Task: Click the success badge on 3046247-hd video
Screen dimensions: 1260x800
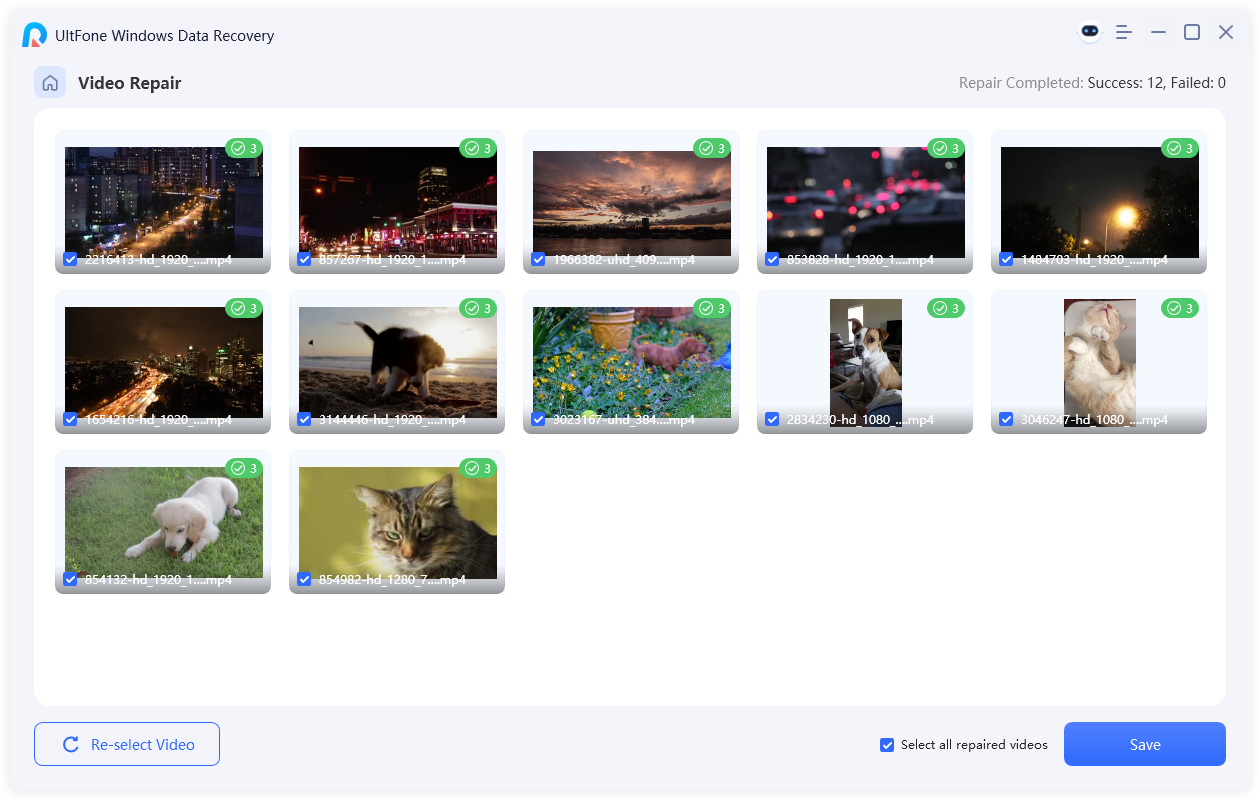Action: click(1178, 308)
